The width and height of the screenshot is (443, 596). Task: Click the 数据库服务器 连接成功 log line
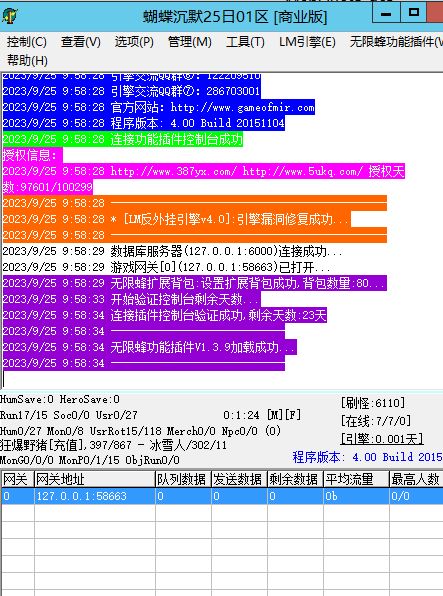173,251
